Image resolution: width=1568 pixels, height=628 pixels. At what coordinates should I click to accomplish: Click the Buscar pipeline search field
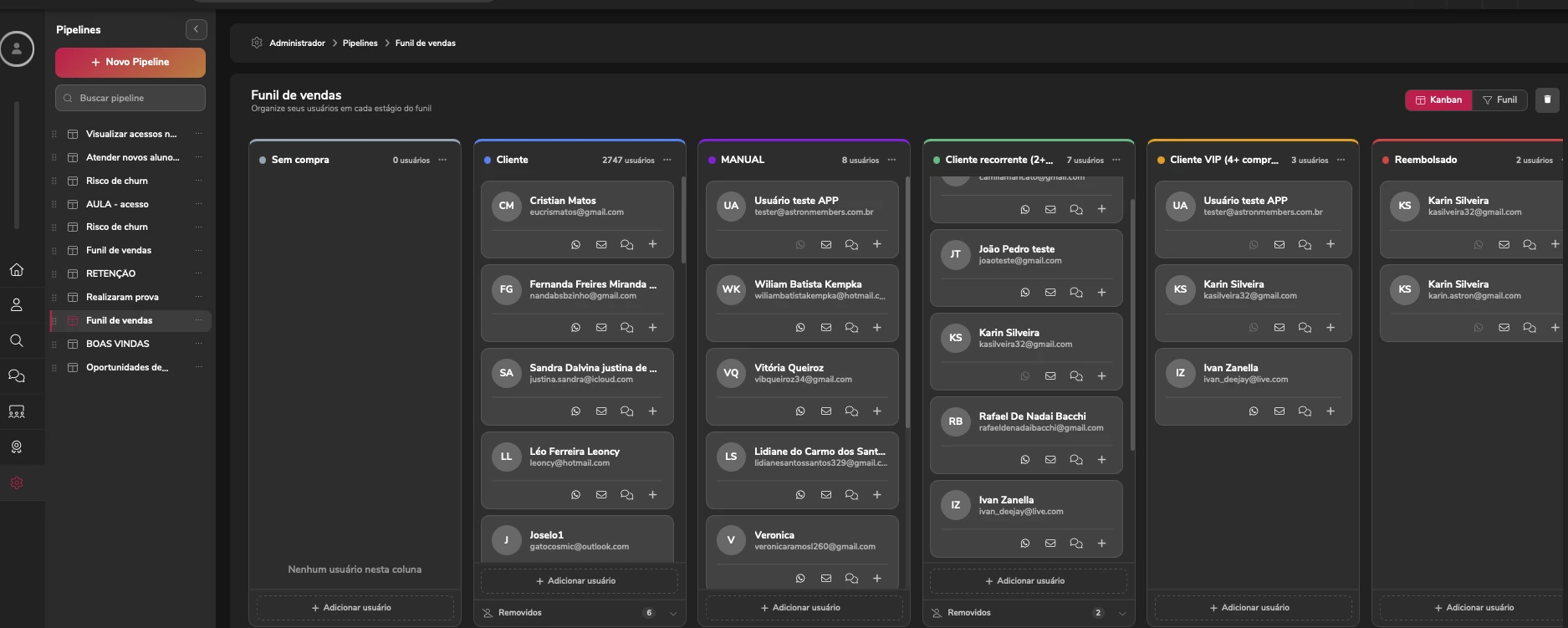130,98
